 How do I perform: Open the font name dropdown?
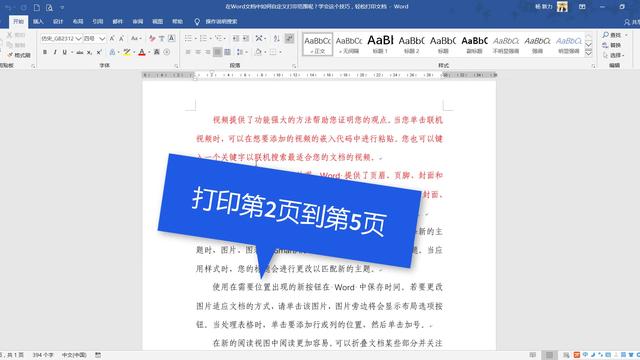pyautogui.click(x=78, y=38)
